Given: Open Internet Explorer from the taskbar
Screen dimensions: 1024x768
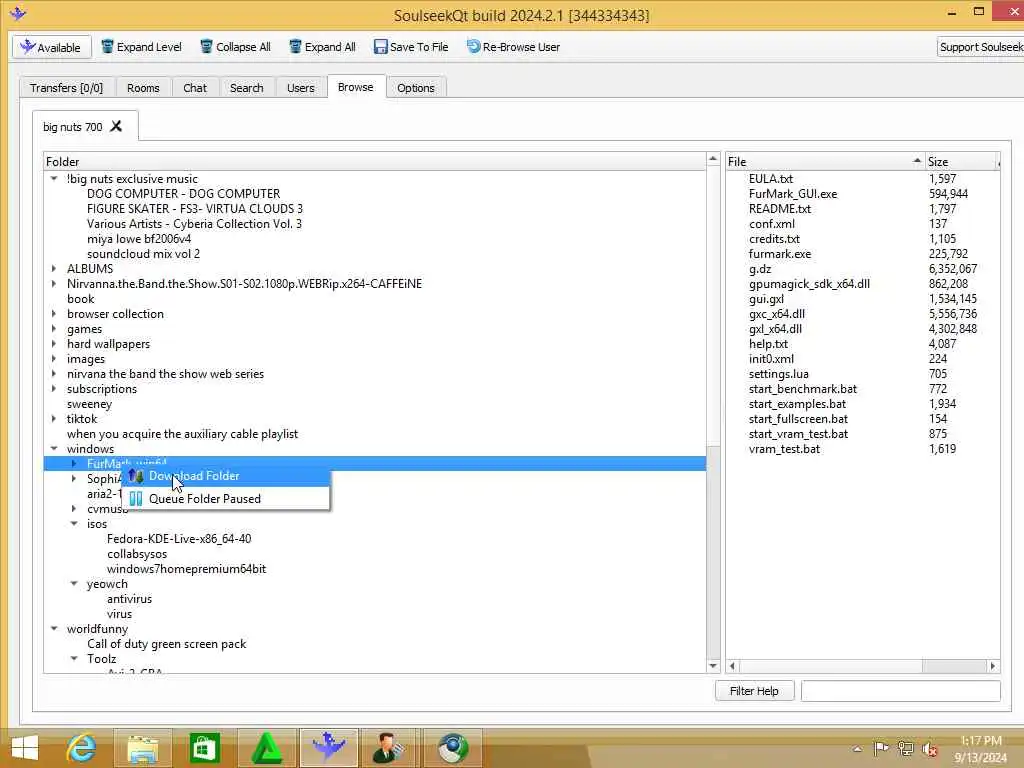Looking at the screenshot, I should pos(82,748).
